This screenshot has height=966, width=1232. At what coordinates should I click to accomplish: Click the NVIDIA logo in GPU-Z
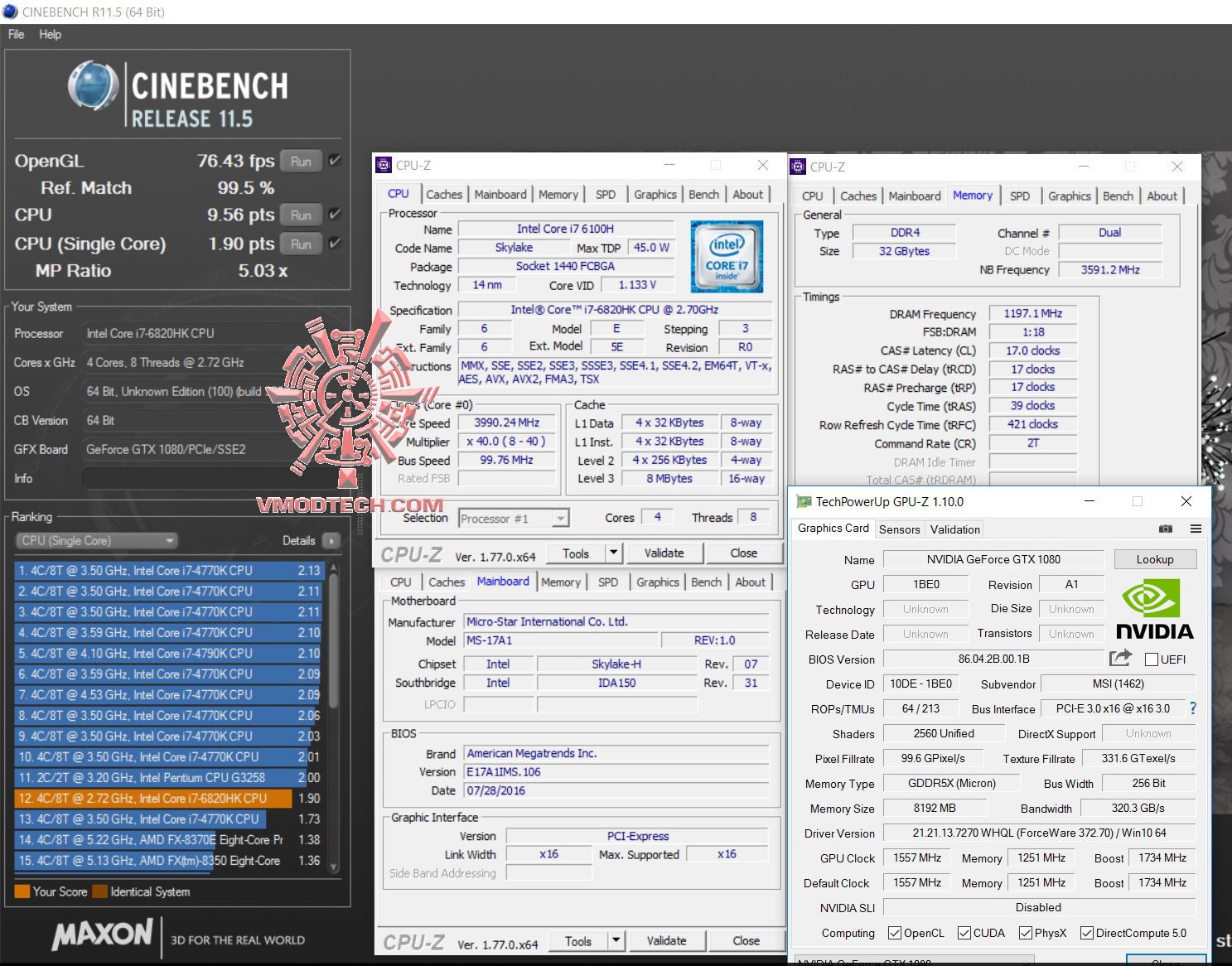point(1154,609)
